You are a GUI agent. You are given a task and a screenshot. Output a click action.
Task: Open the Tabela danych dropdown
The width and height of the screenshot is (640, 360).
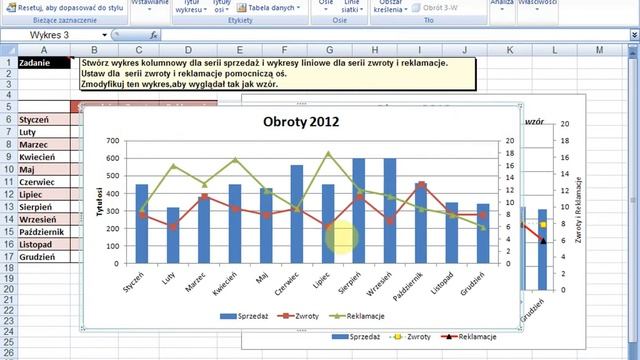pyautogui.click(x=268, y=7)
